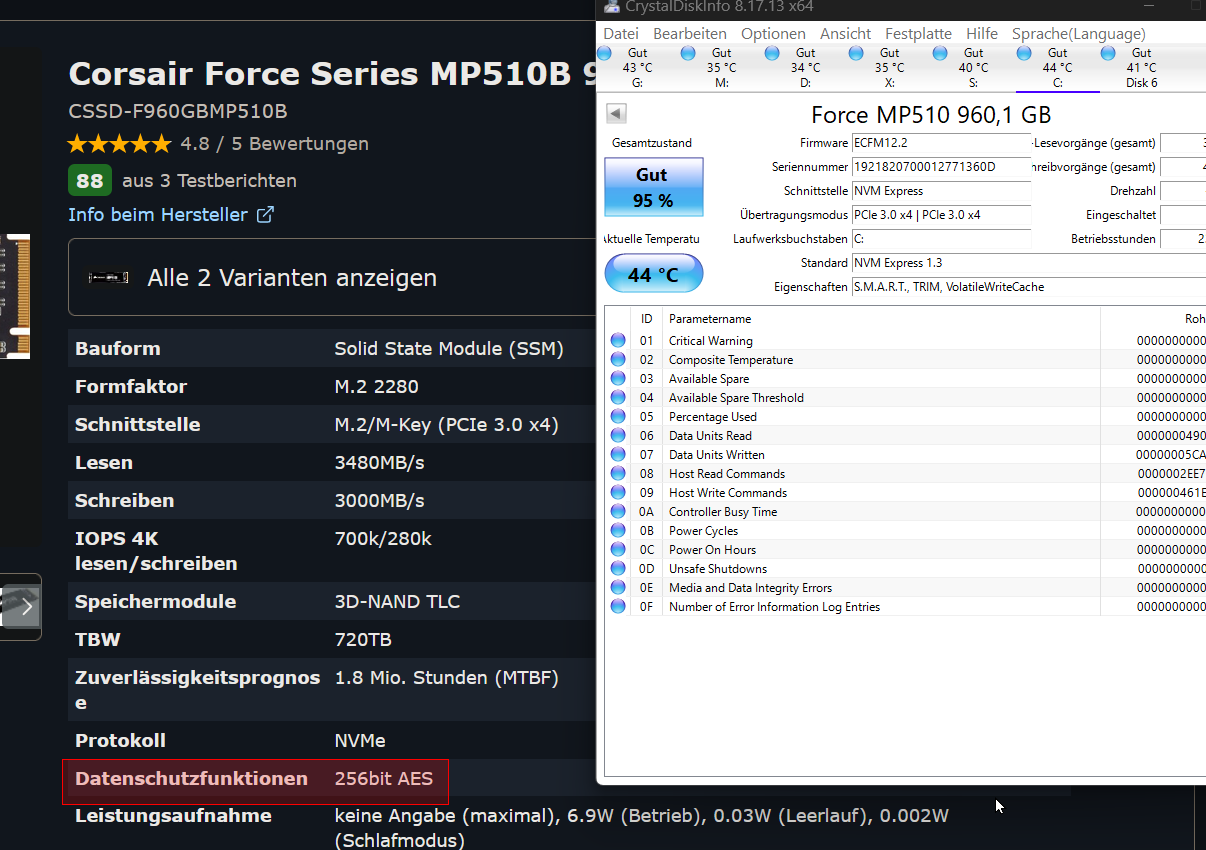Click the previous disk arrow button
Viewport: 1206px width, 850px height.
coord(617,114)
